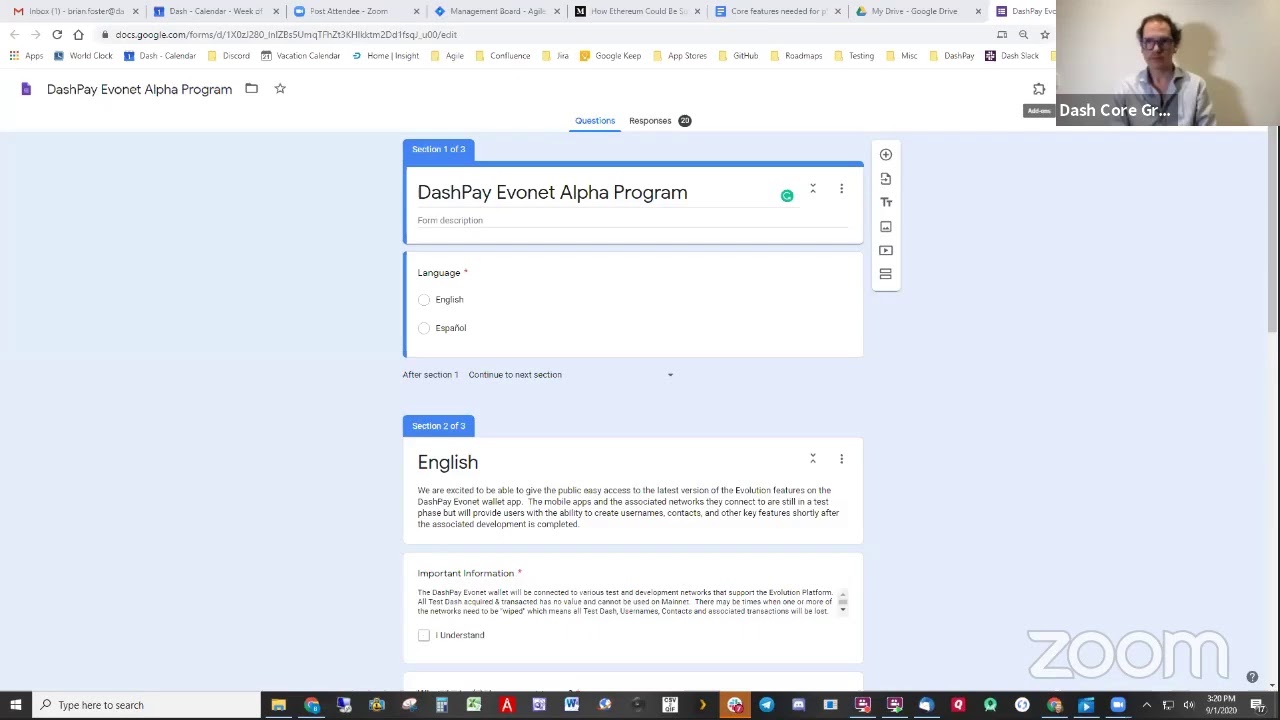The height and width of the screenshot is (720, 1280).
Task: Open Windows notification center
Action: (1258, 705)
